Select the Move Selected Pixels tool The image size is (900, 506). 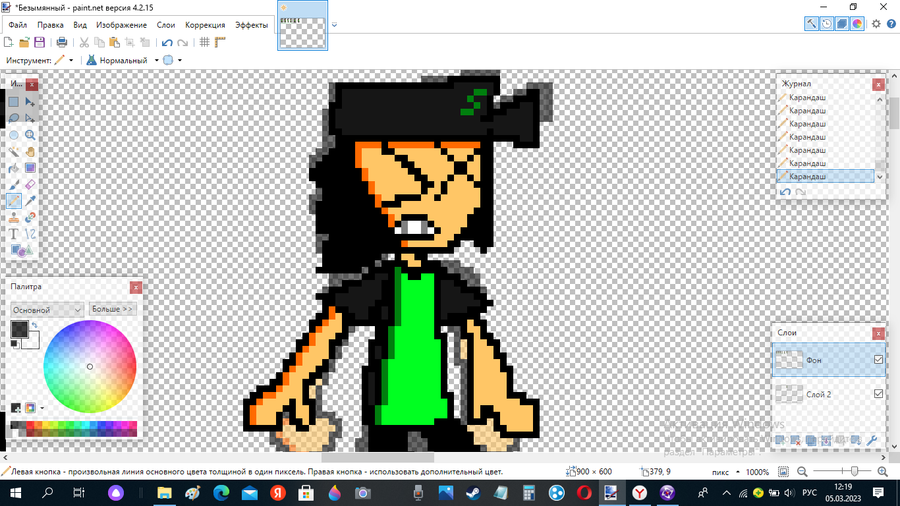pyautogui.click(x=30, y=102)
